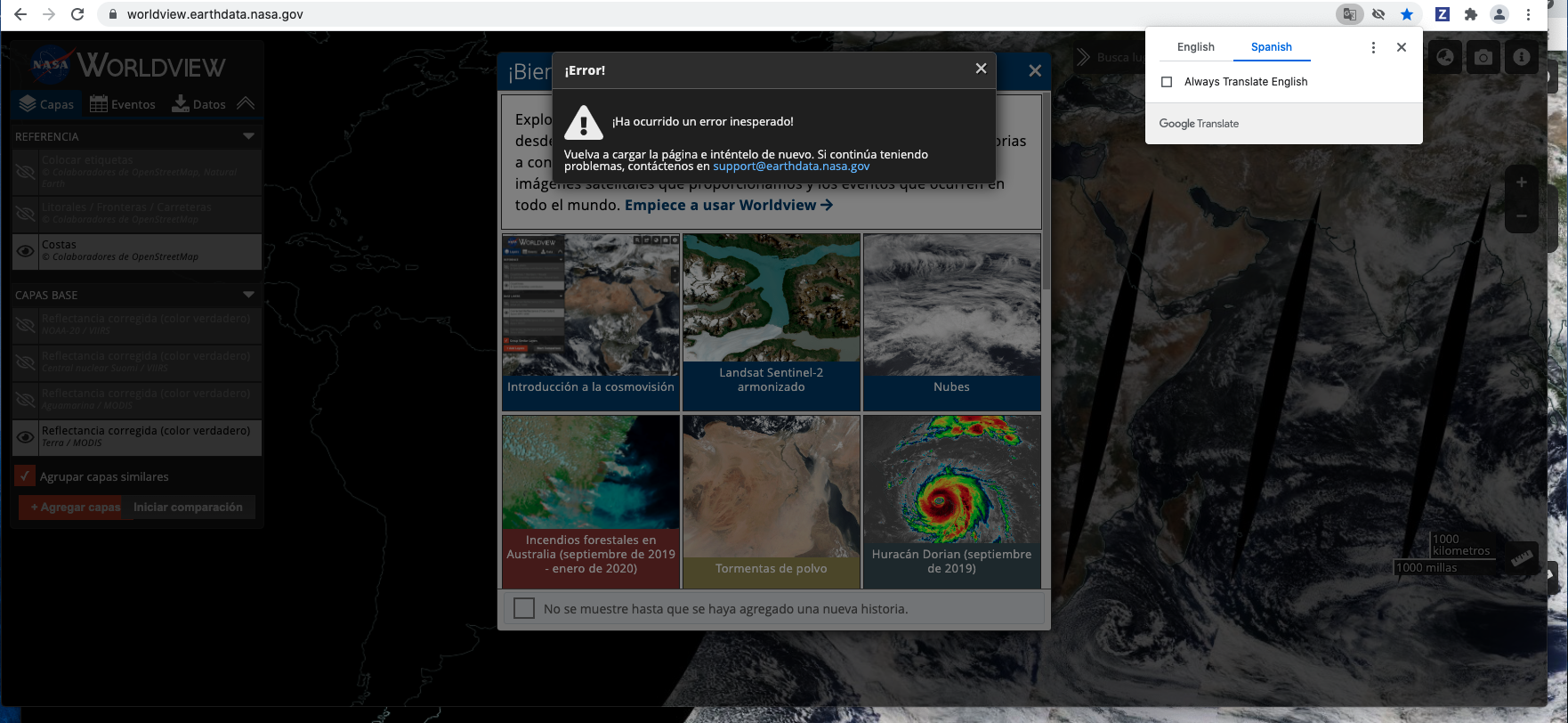Open Tormentas de polvo story
1568x723 pixels.
(772, 502)
